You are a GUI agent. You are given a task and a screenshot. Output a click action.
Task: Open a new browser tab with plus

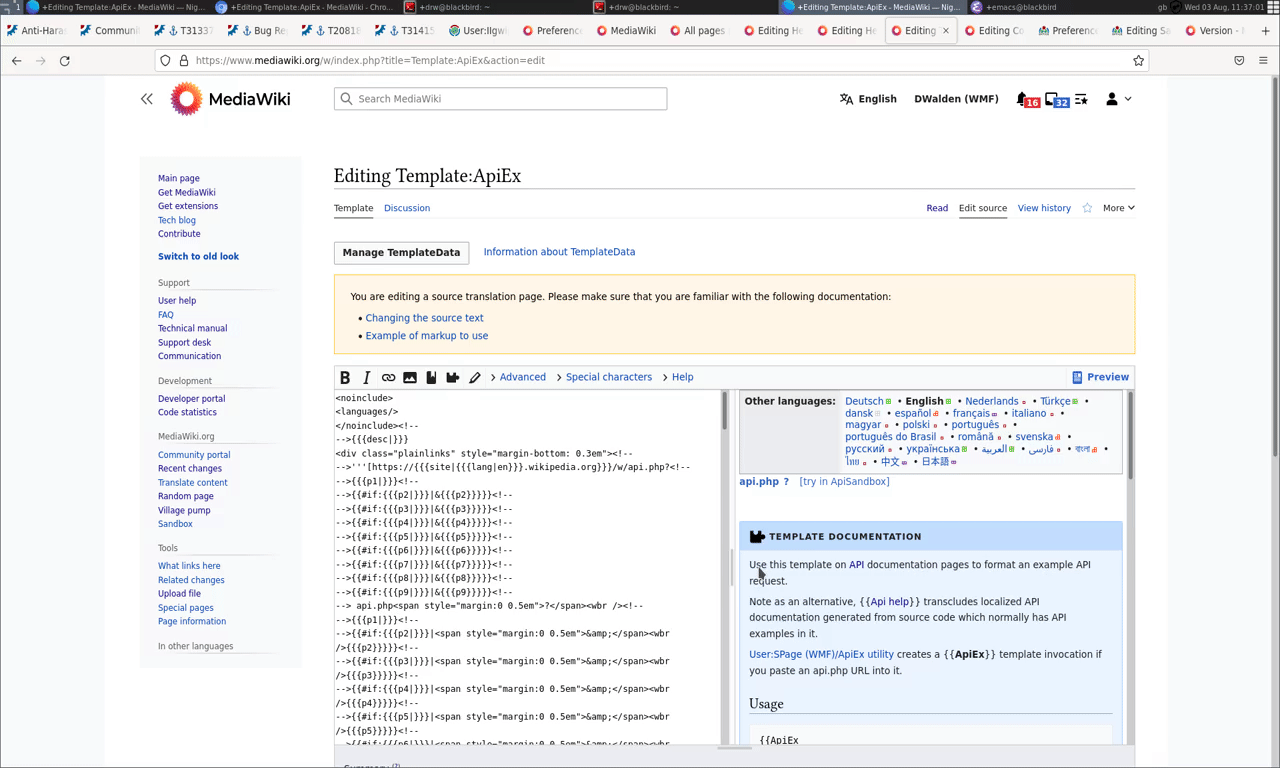1266,30
